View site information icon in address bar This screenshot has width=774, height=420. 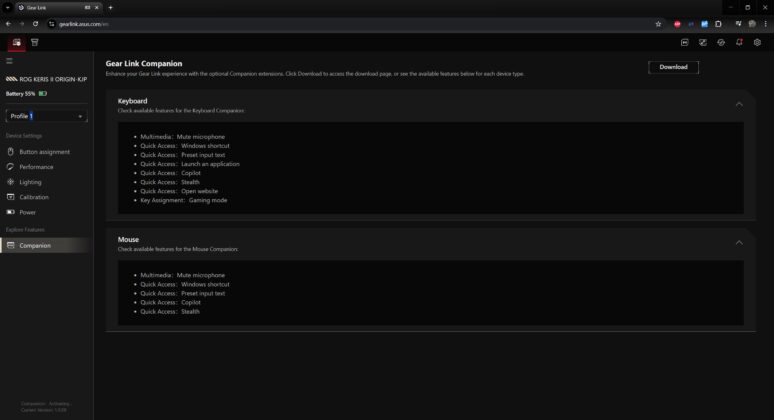(52, 24)
